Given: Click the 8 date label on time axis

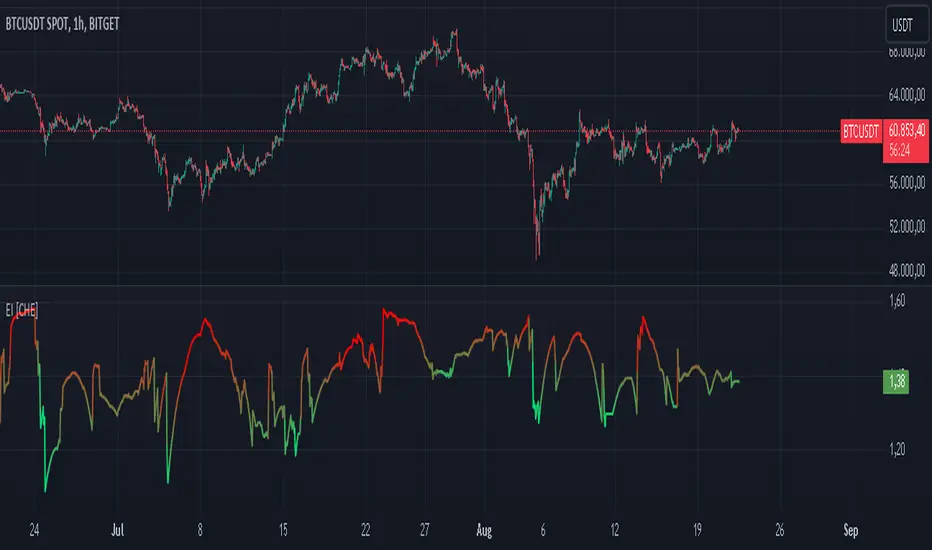Looking at the screenshot, I should 200,530.
